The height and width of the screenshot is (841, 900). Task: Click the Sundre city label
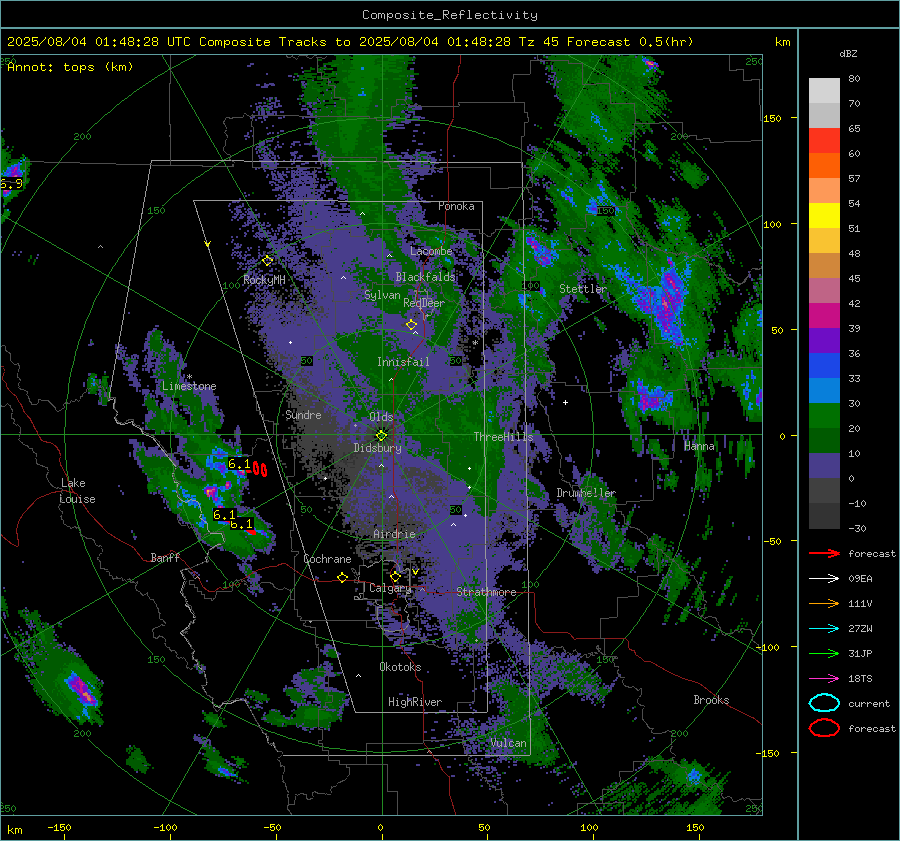click(303, 414)
